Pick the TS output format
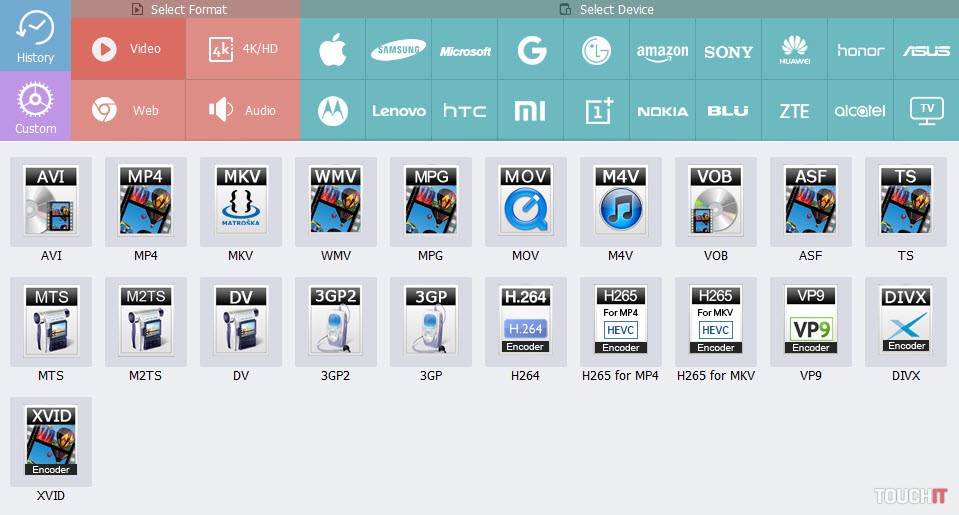 point(906,202)
